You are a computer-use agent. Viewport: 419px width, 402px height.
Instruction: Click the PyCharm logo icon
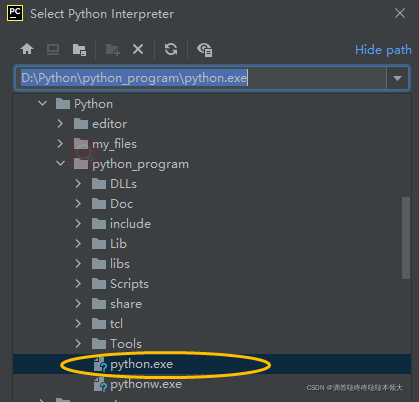click(x=15, y=13)
